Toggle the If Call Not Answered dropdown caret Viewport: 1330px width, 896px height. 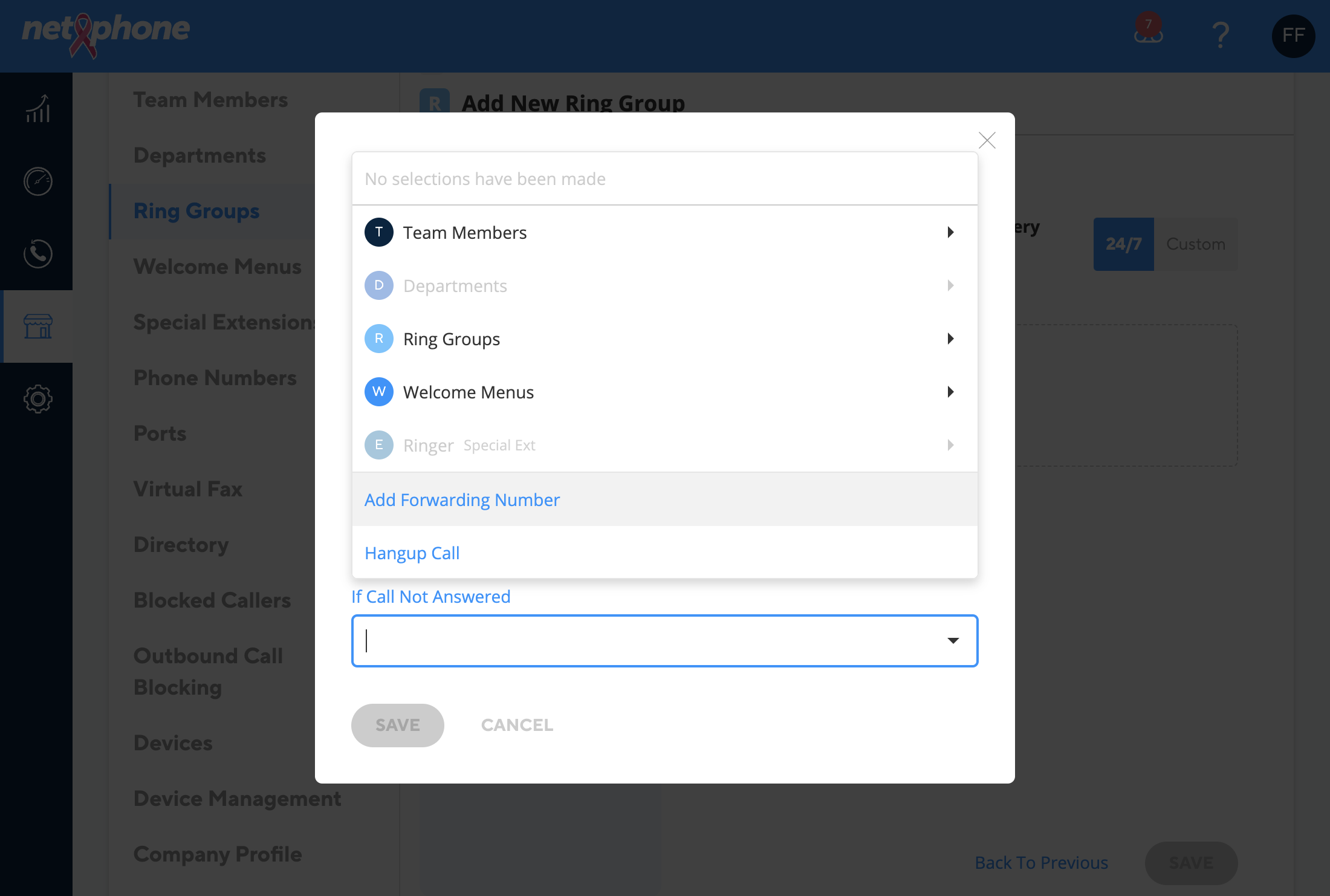[953, 641]
